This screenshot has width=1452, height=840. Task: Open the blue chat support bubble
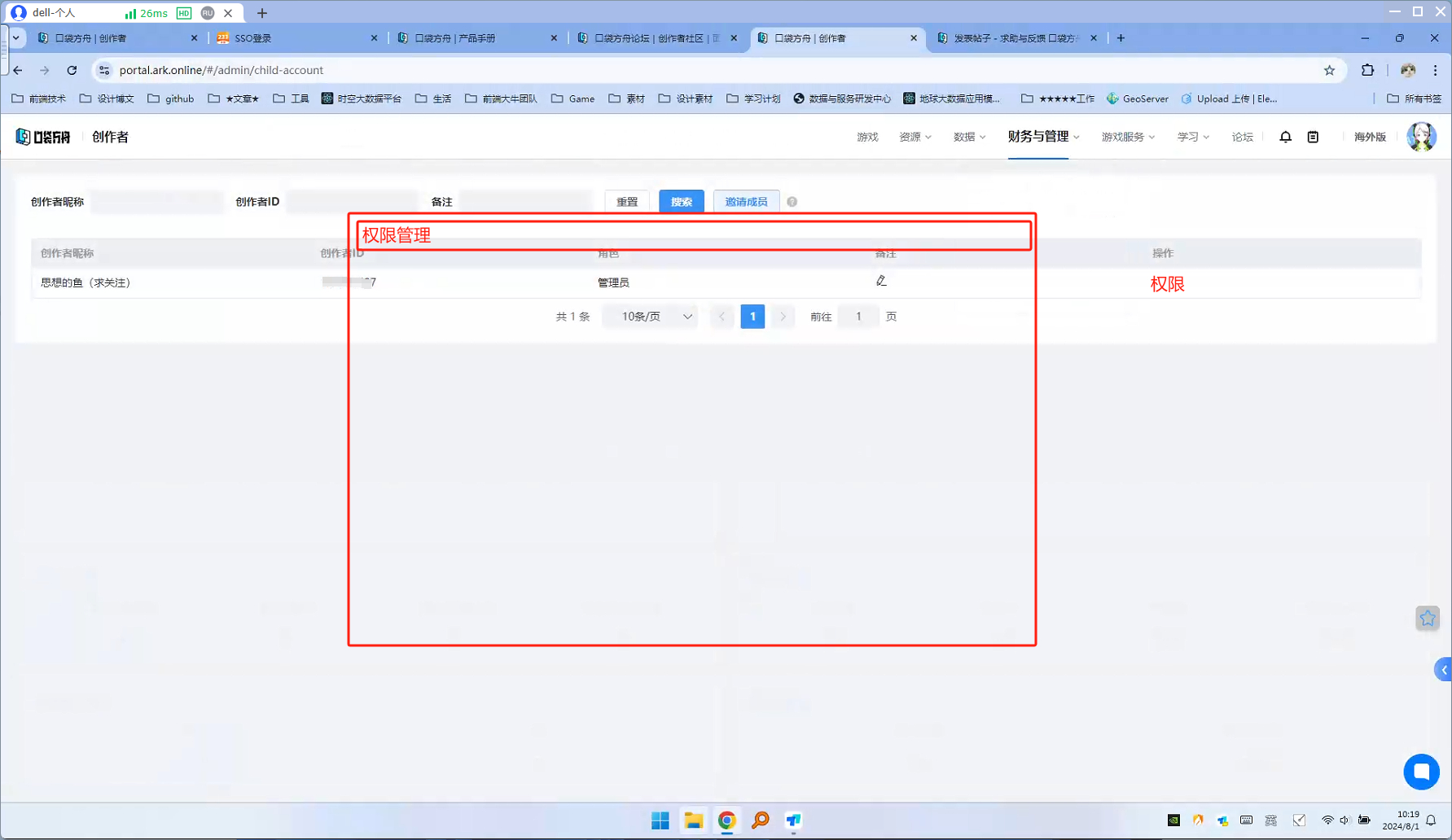1421,772
